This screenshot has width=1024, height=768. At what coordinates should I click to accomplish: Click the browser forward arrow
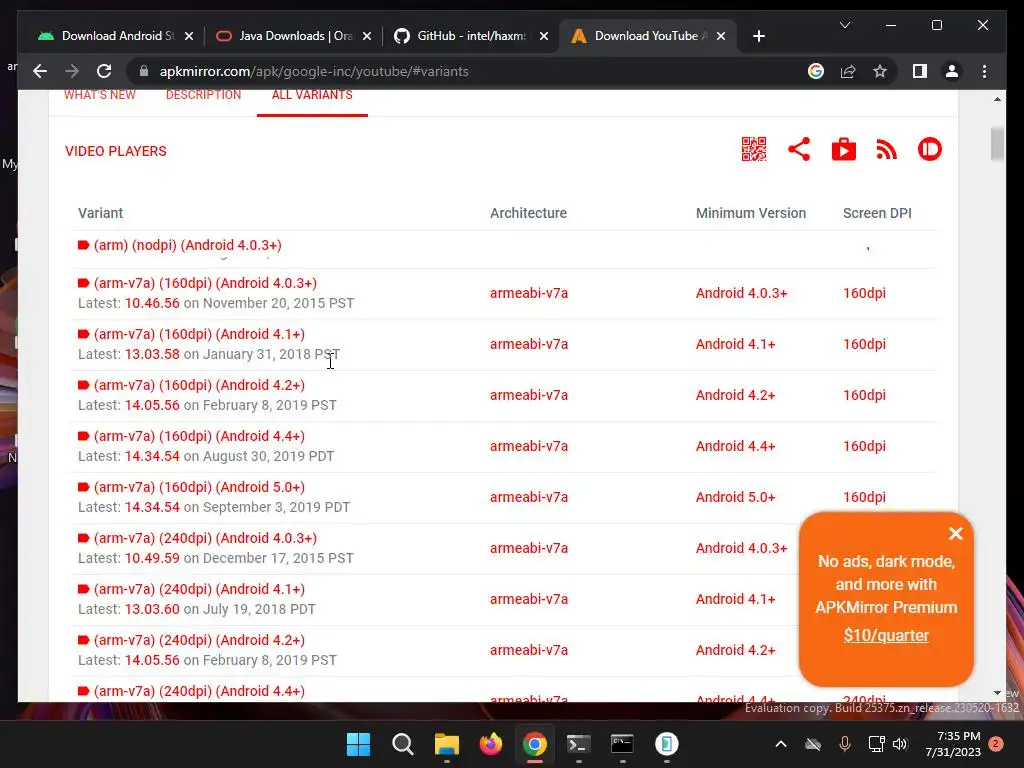pyautogui.click(x=72, y=71)
